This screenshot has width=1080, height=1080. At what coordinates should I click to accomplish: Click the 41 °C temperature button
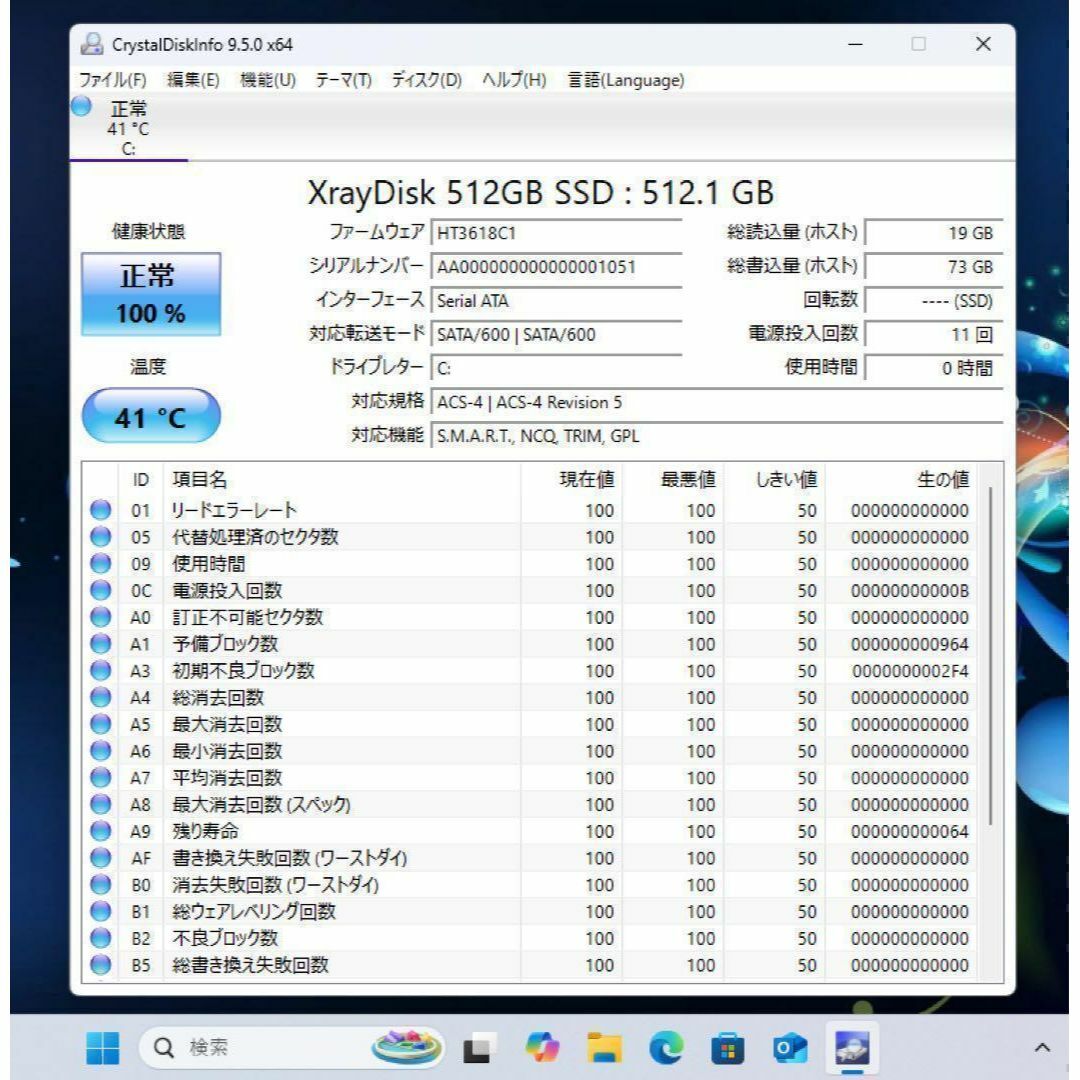151,416
